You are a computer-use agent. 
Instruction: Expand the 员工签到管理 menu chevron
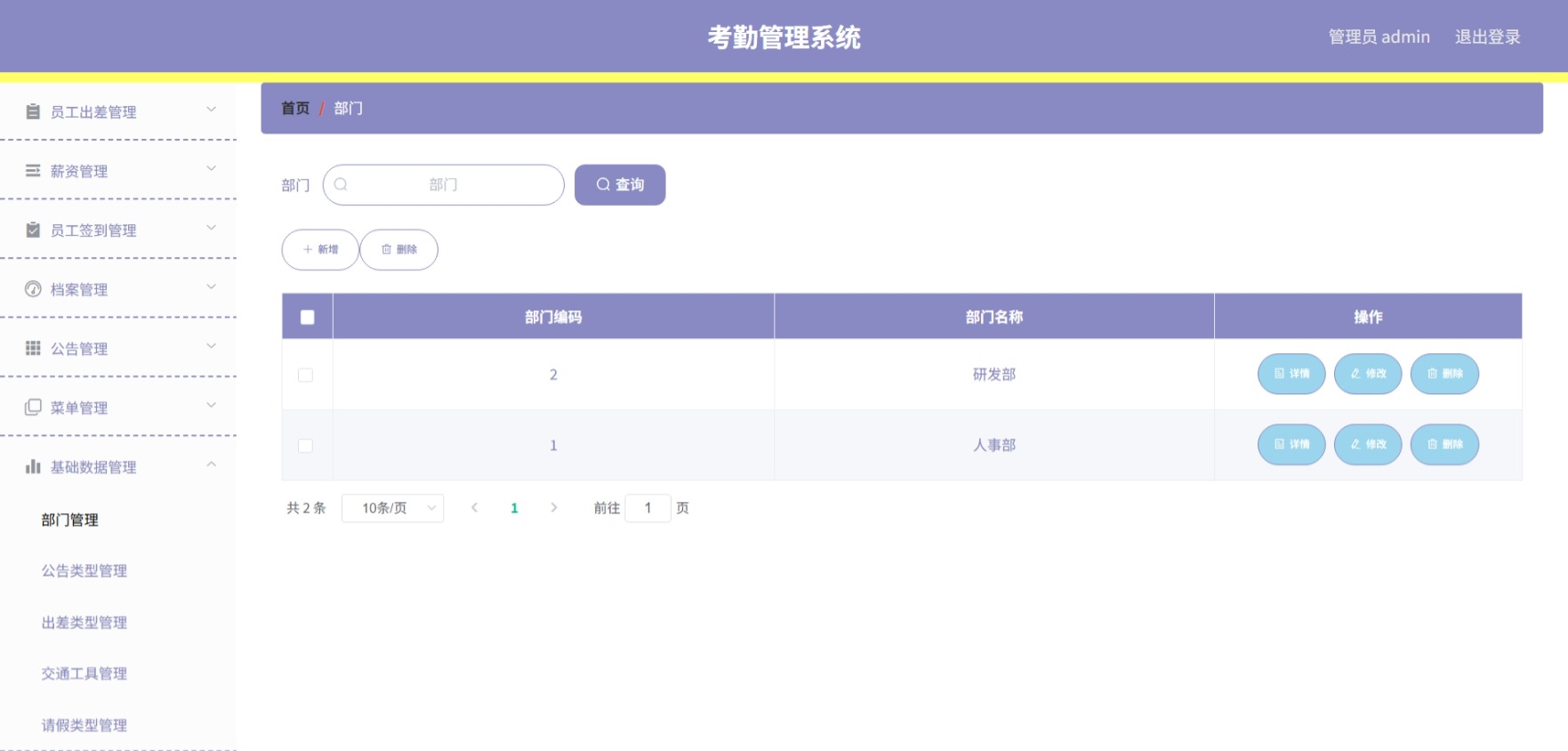212,228
